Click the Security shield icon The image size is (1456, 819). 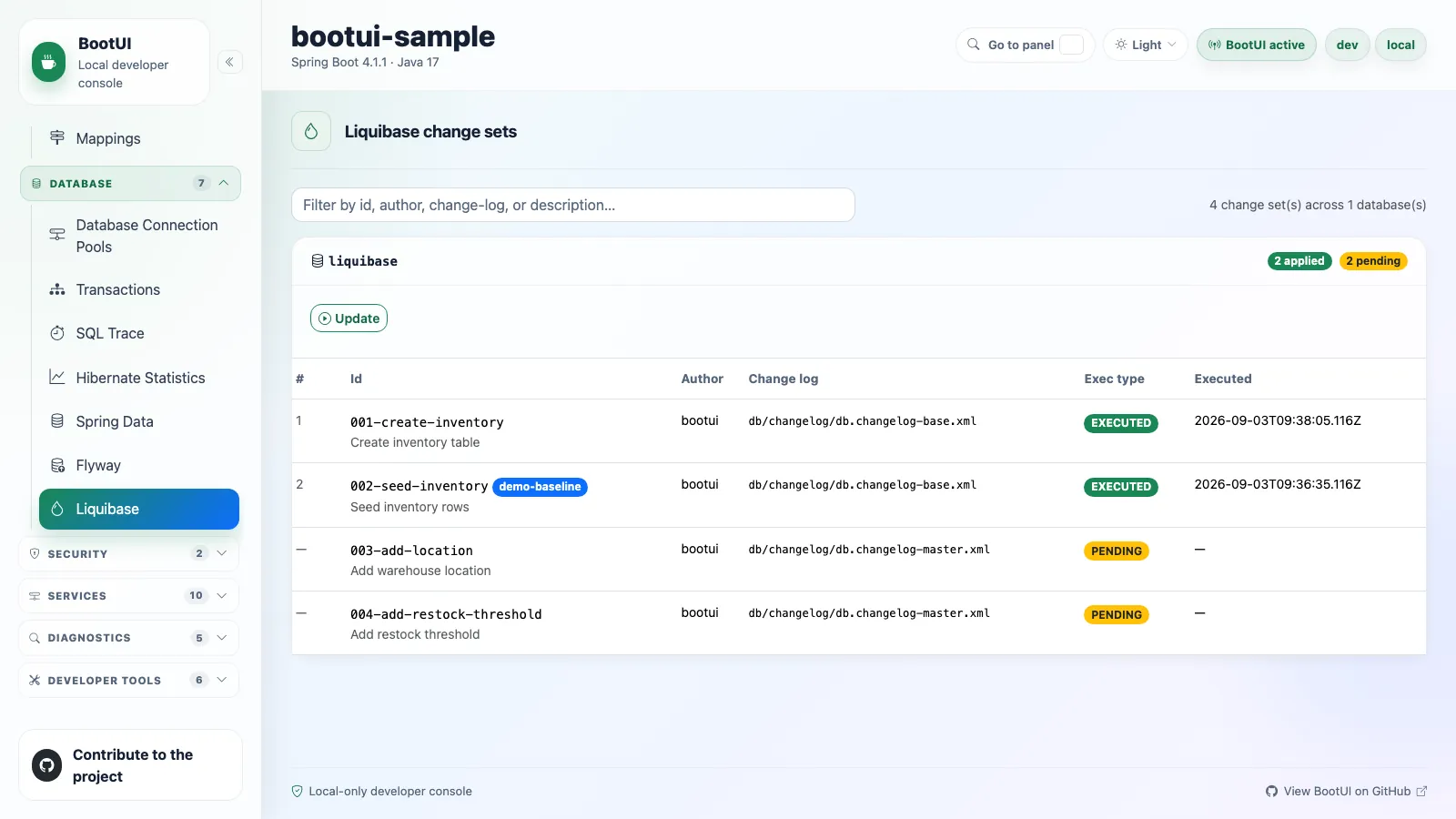(x=35, y=553)
